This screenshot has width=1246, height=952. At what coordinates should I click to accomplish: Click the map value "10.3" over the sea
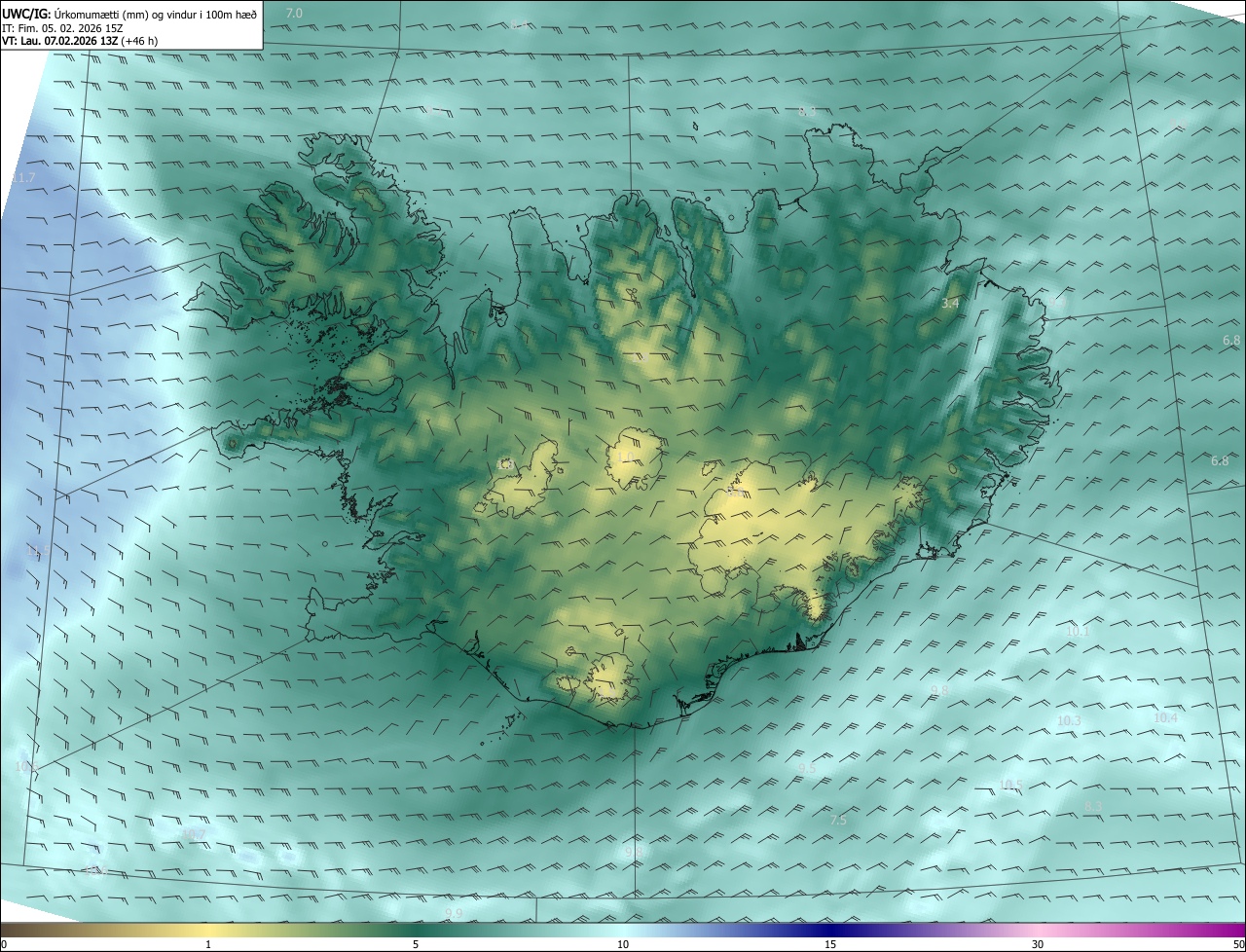1069,721
